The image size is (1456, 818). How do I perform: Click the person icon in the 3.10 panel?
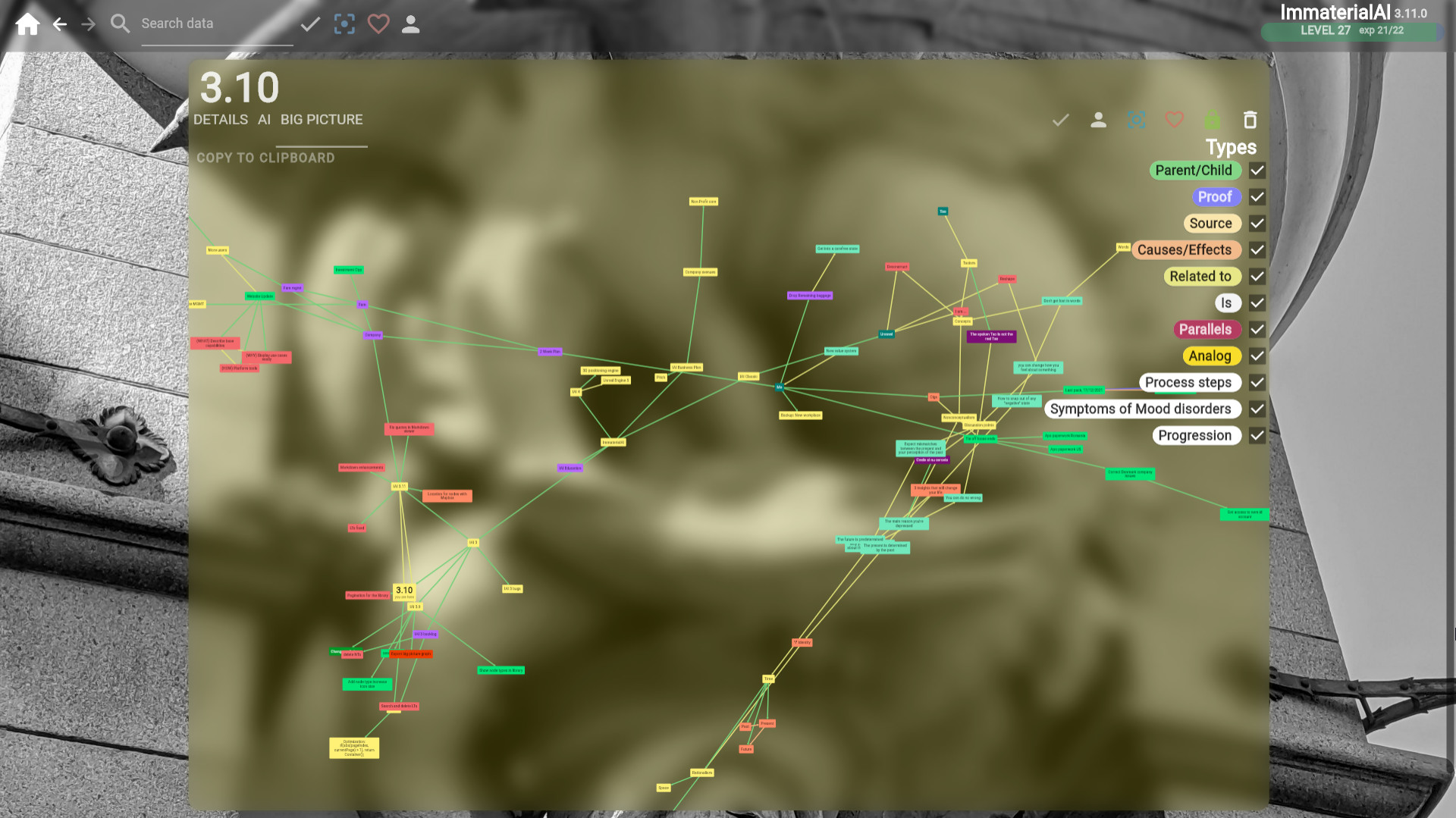point(1098,120)
